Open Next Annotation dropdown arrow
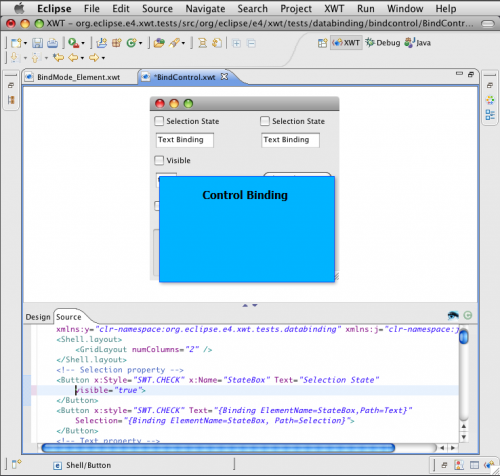This screenshot has width=500, height=476. 25,58
